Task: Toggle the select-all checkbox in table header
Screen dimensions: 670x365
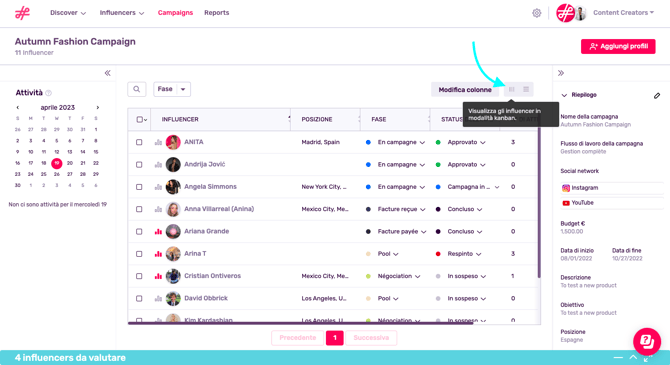Action: click(x=139, y=120)
